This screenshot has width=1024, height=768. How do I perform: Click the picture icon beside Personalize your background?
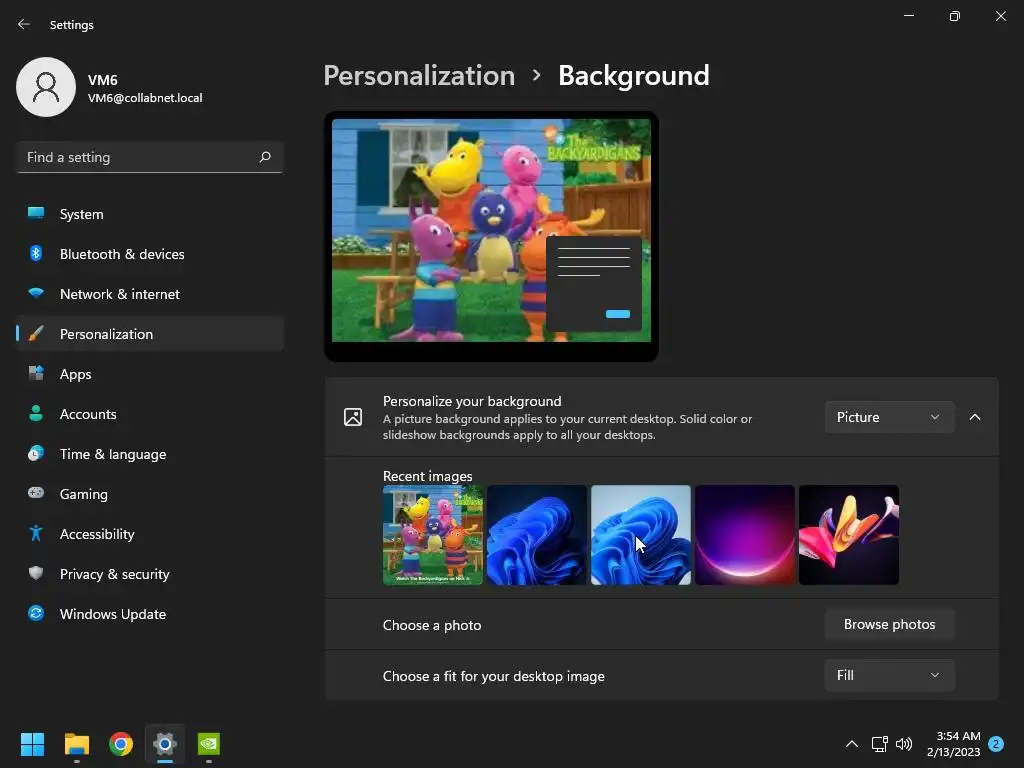[353, 417]
